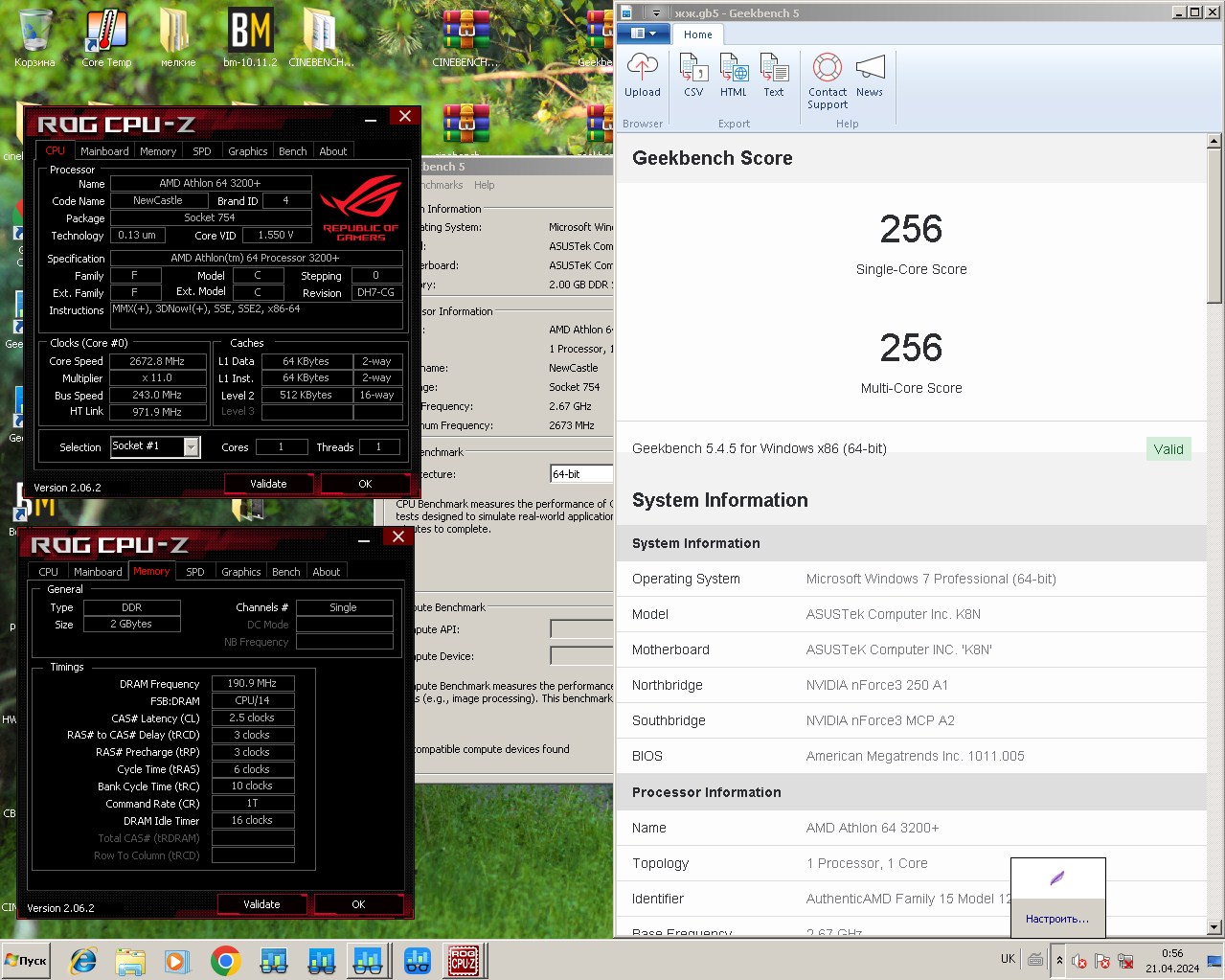Click the Geekbench document icon in title bar
The height and width of the screenshot is (980, 1225).
pos(625,12)
